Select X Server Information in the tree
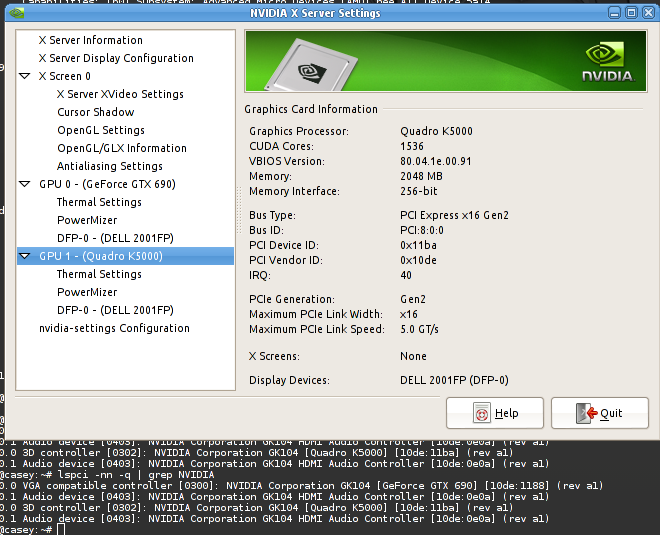The width and height of the screenshot is (660, 535). [90, 40]
